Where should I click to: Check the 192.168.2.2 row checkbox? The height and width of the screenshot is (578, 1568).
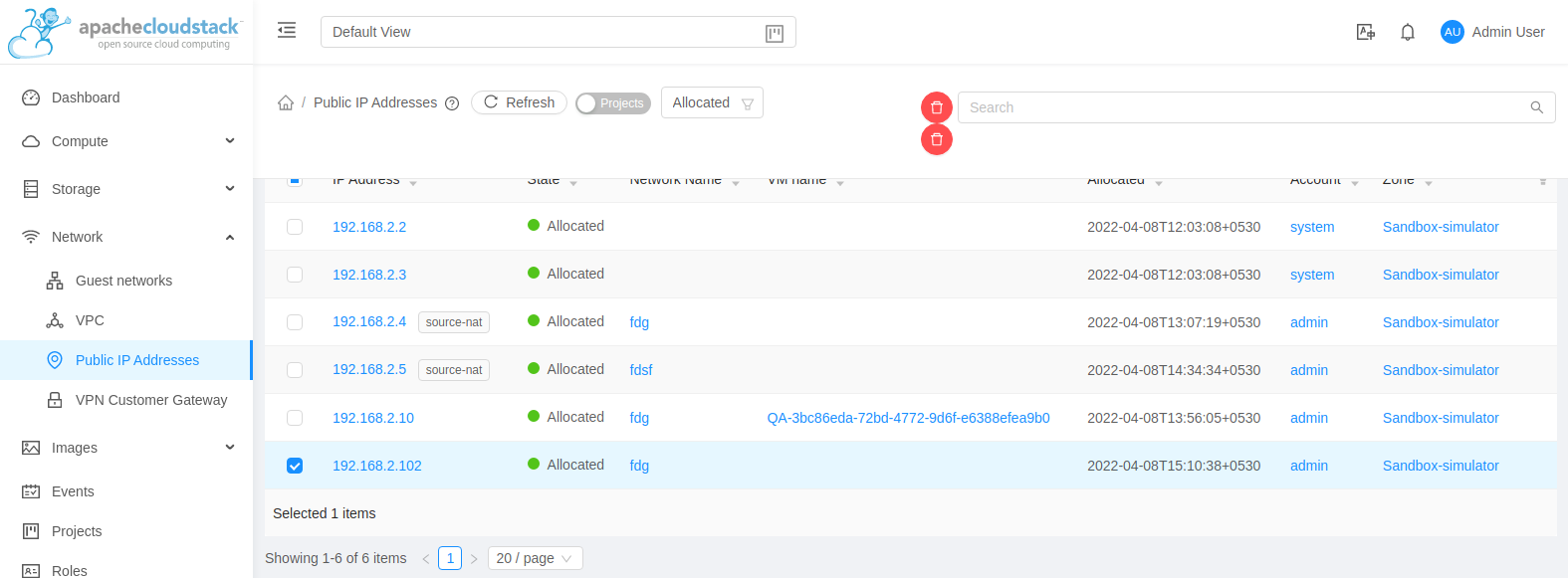point(295,227)
